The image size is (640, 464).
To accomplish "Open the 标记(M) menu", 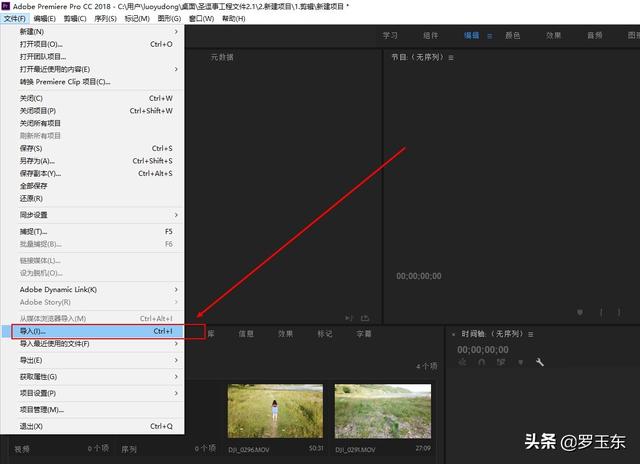I will click(x=137, y=18).
